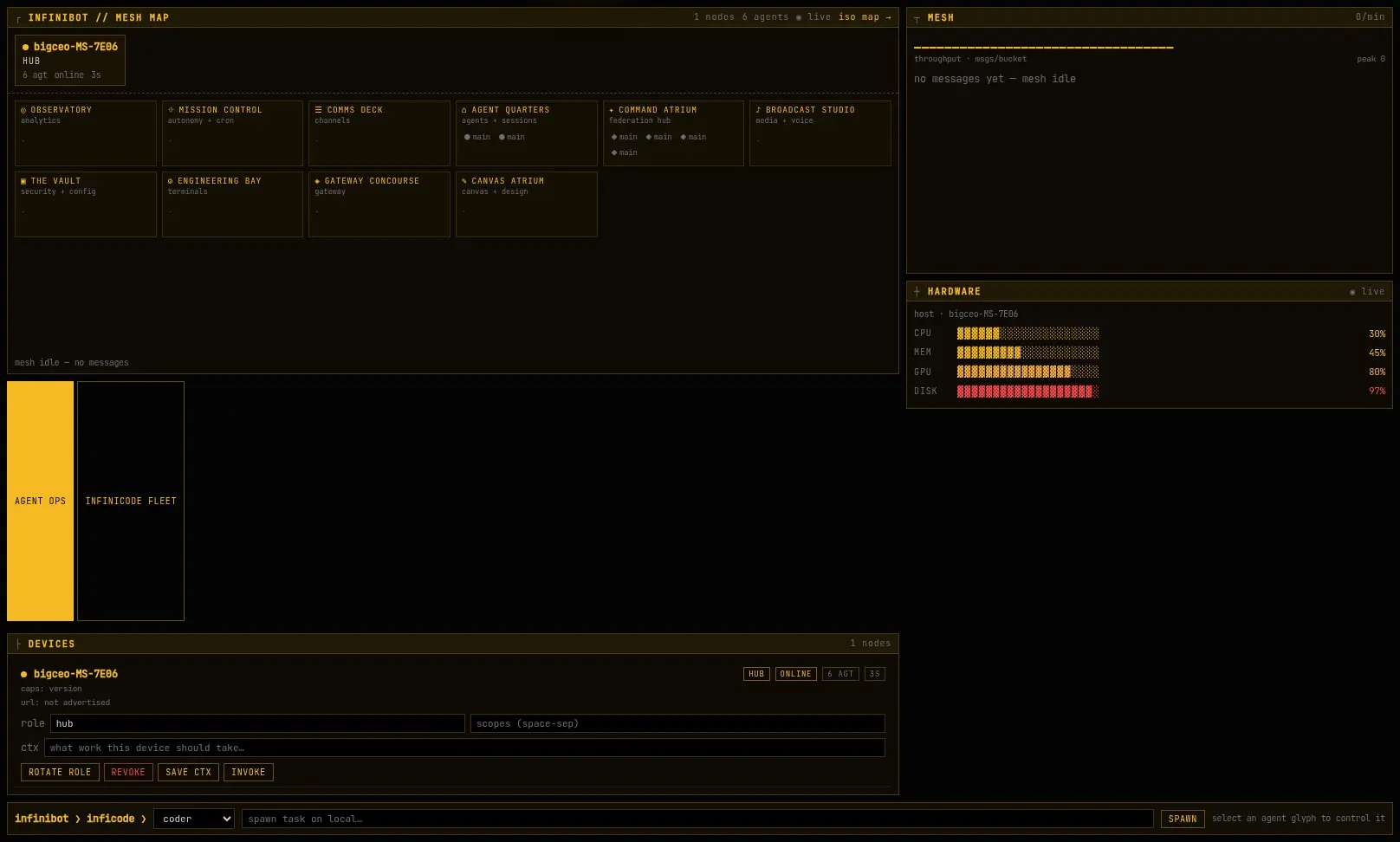Click the red DISK usage bar
The image size is (1400, 842).
(x=1027, y=392)
